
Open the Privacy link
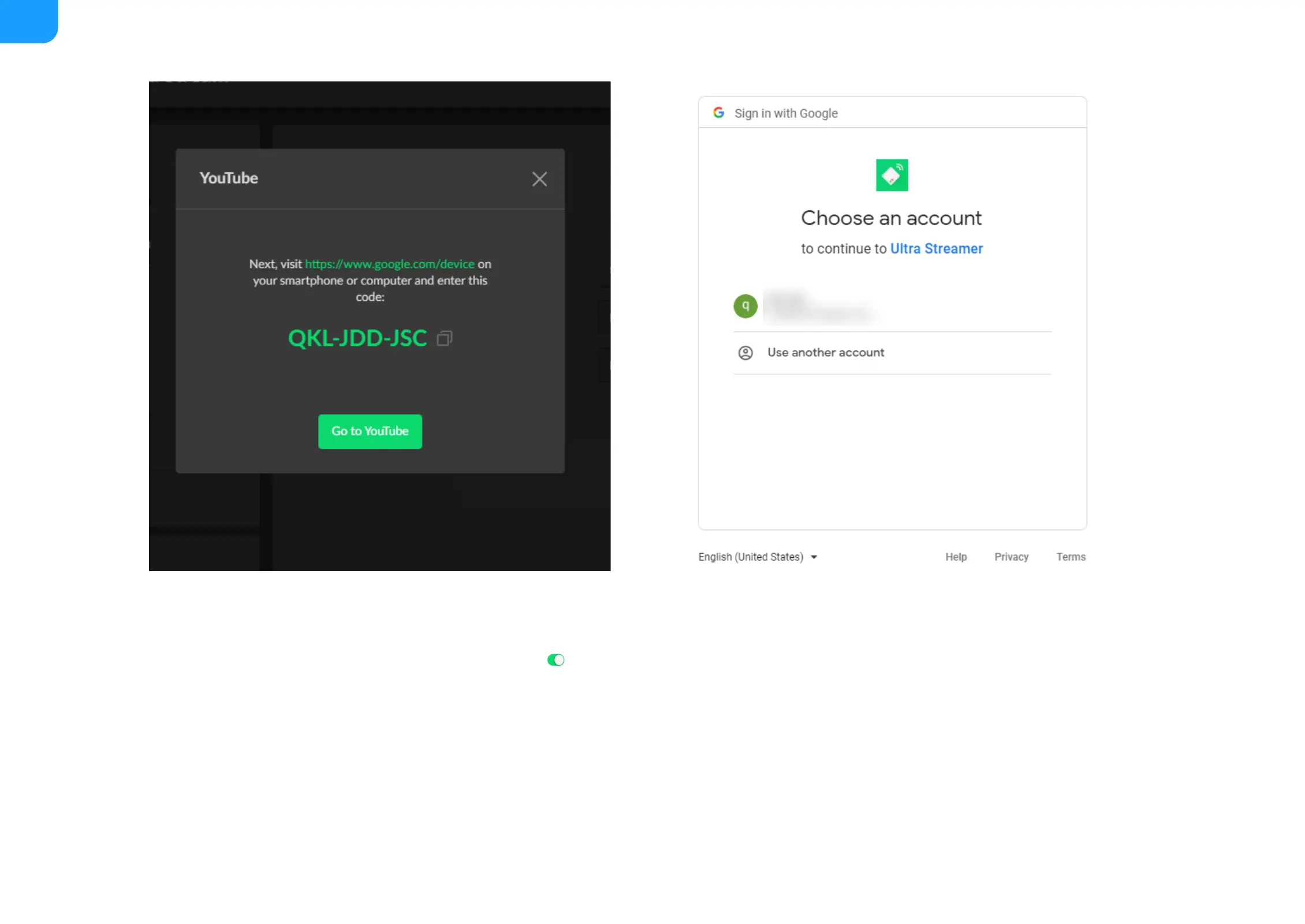coord(1011,557)
